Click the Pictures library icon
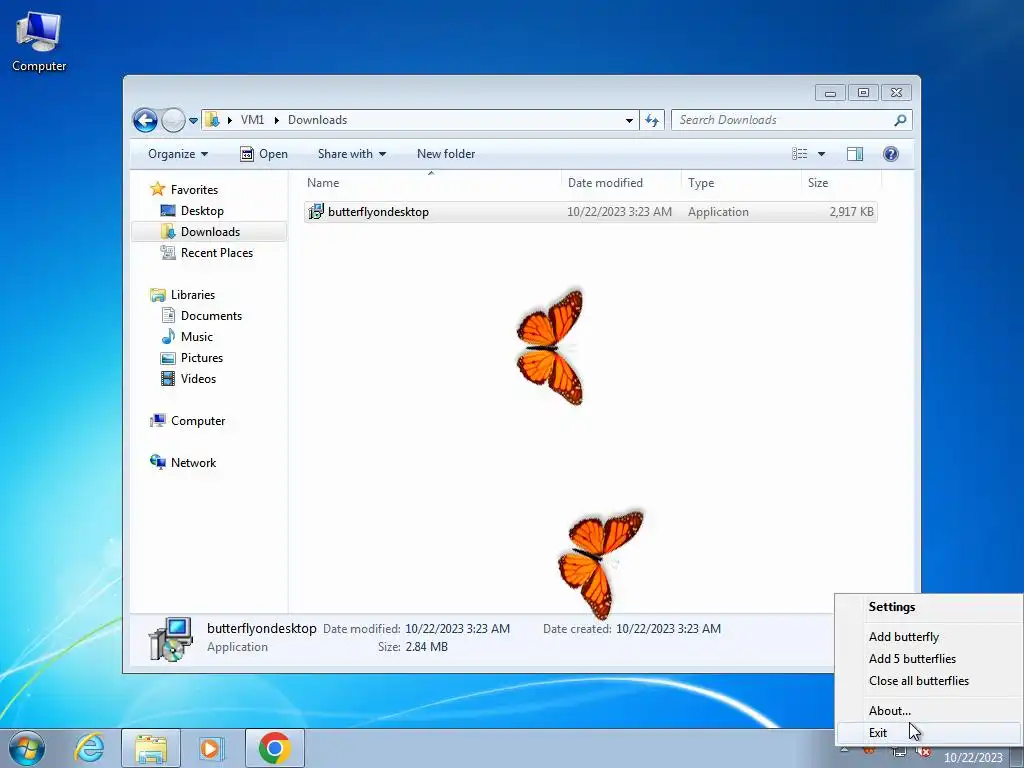Screen dimensions: 1024x768 pyautogui.click(x=168, y=358)
